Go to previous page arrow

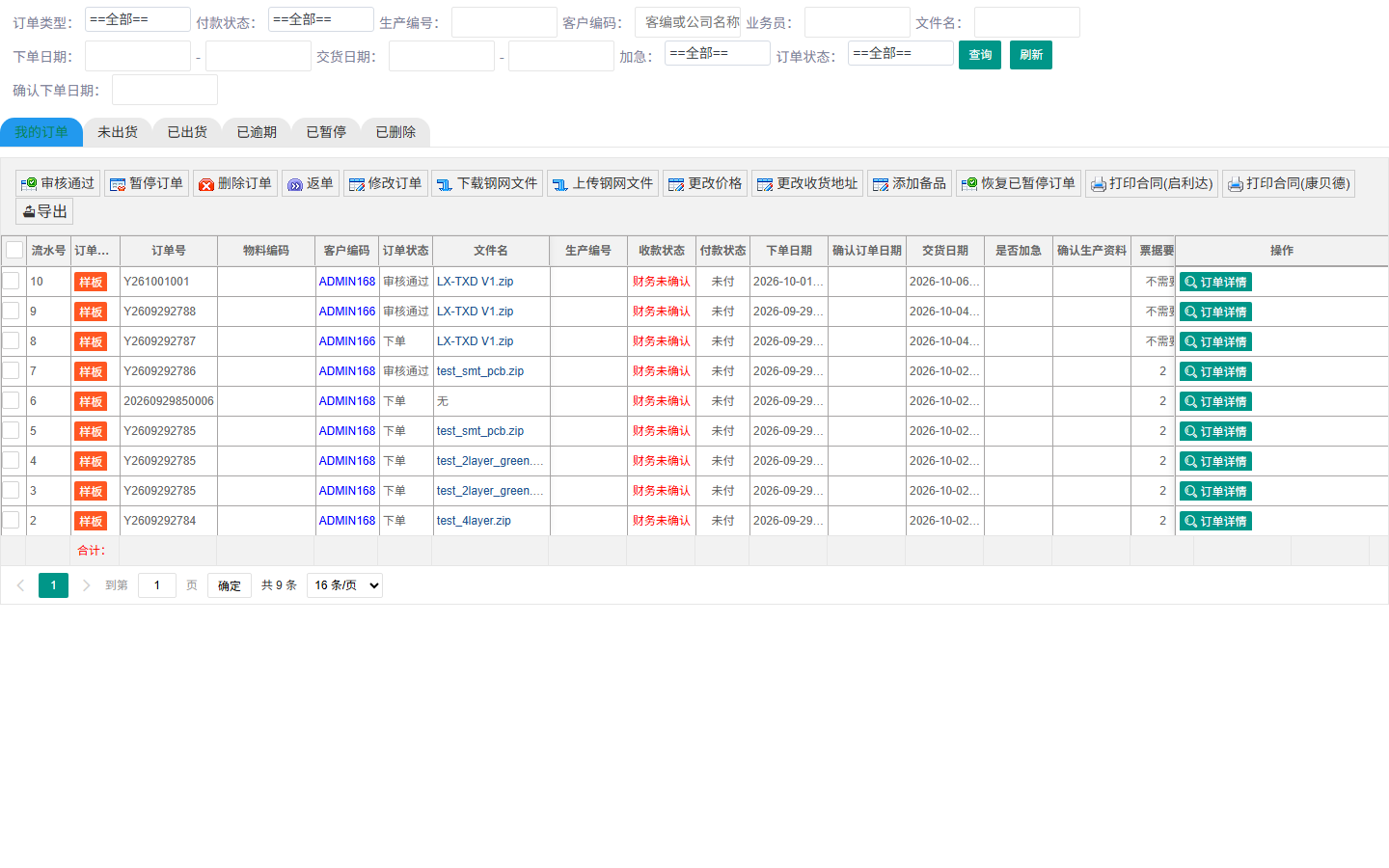20,585
